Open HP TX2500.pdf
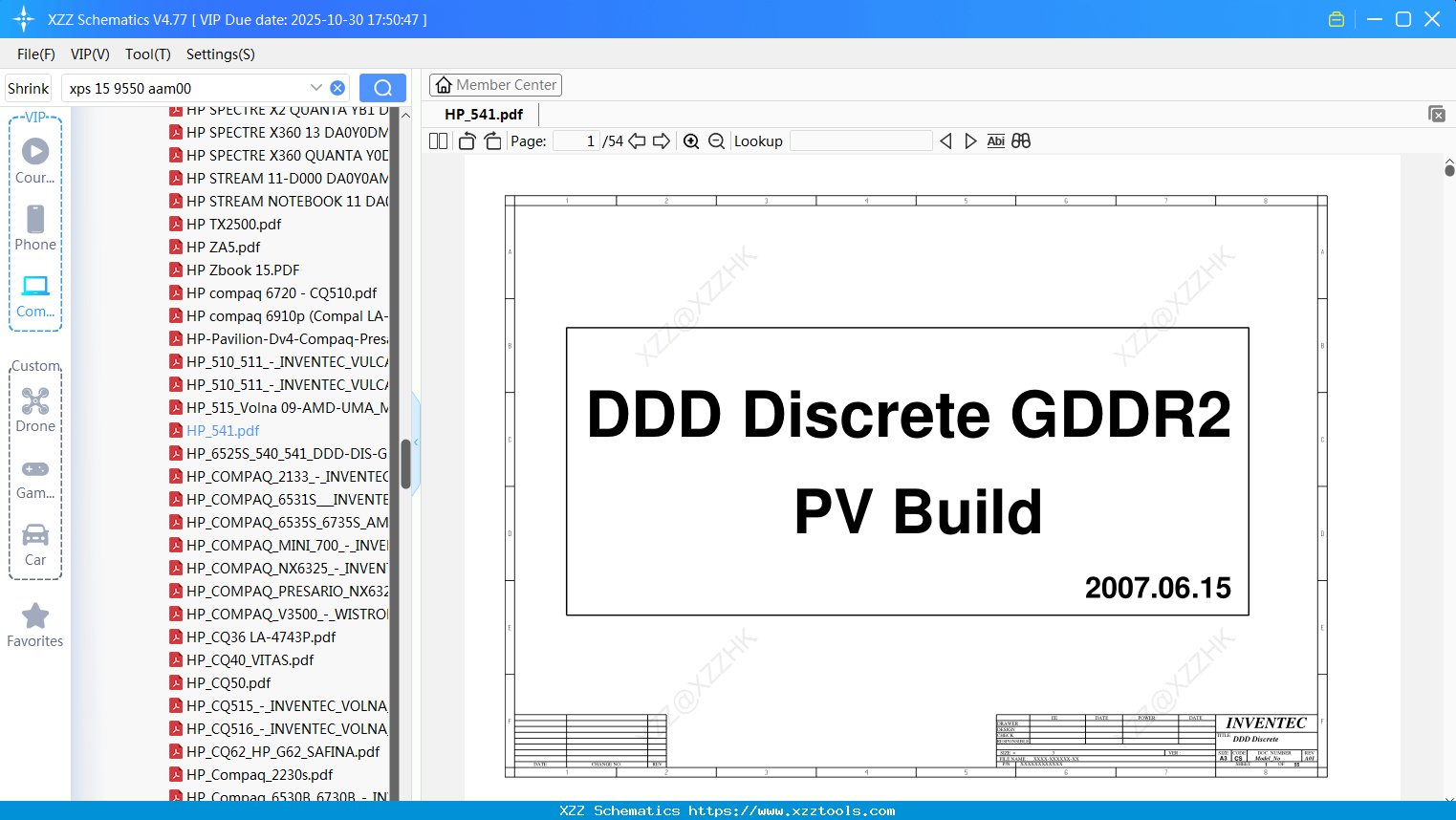Screen dimensions: 1456x820 click(226, 225)
